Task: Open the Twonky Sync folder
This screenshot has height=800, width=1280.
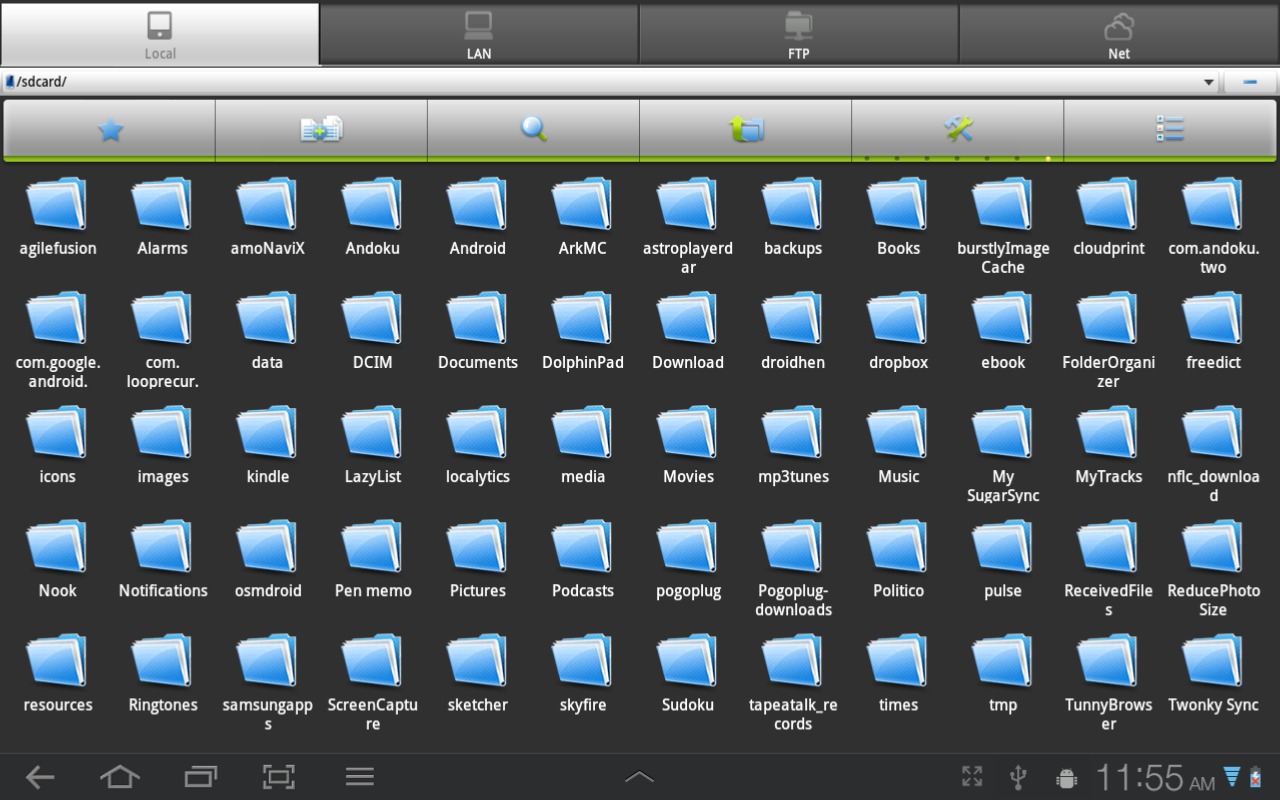Action: [x=1213, y=672]
